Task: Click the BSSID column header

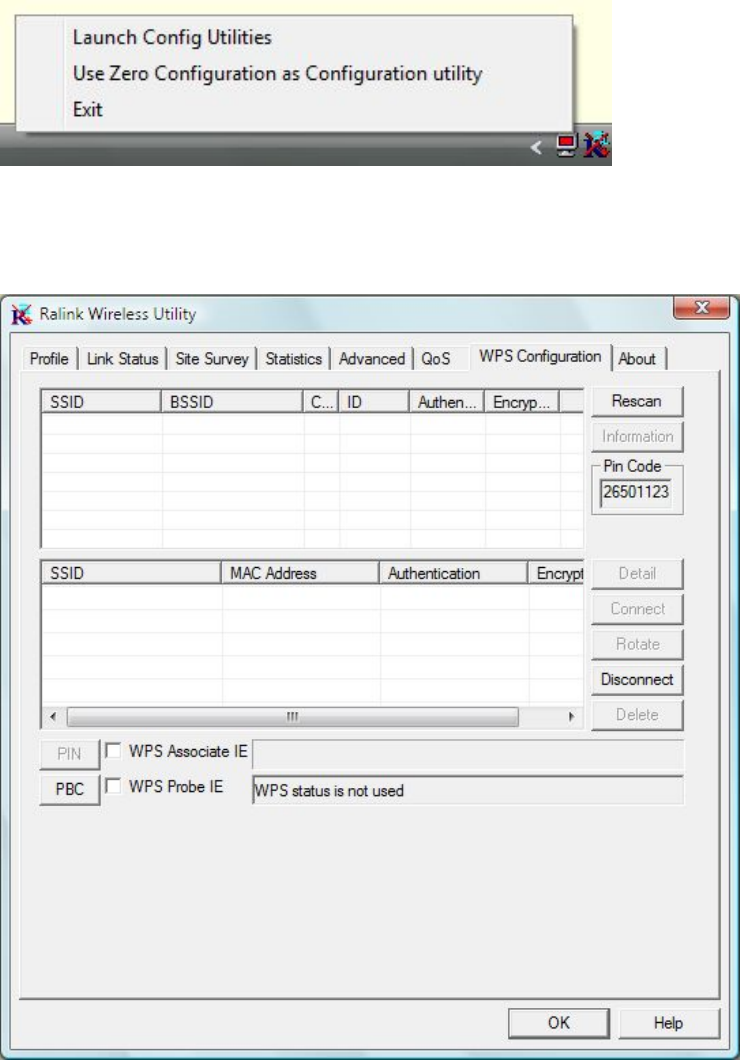Action: tap(232, 402)
